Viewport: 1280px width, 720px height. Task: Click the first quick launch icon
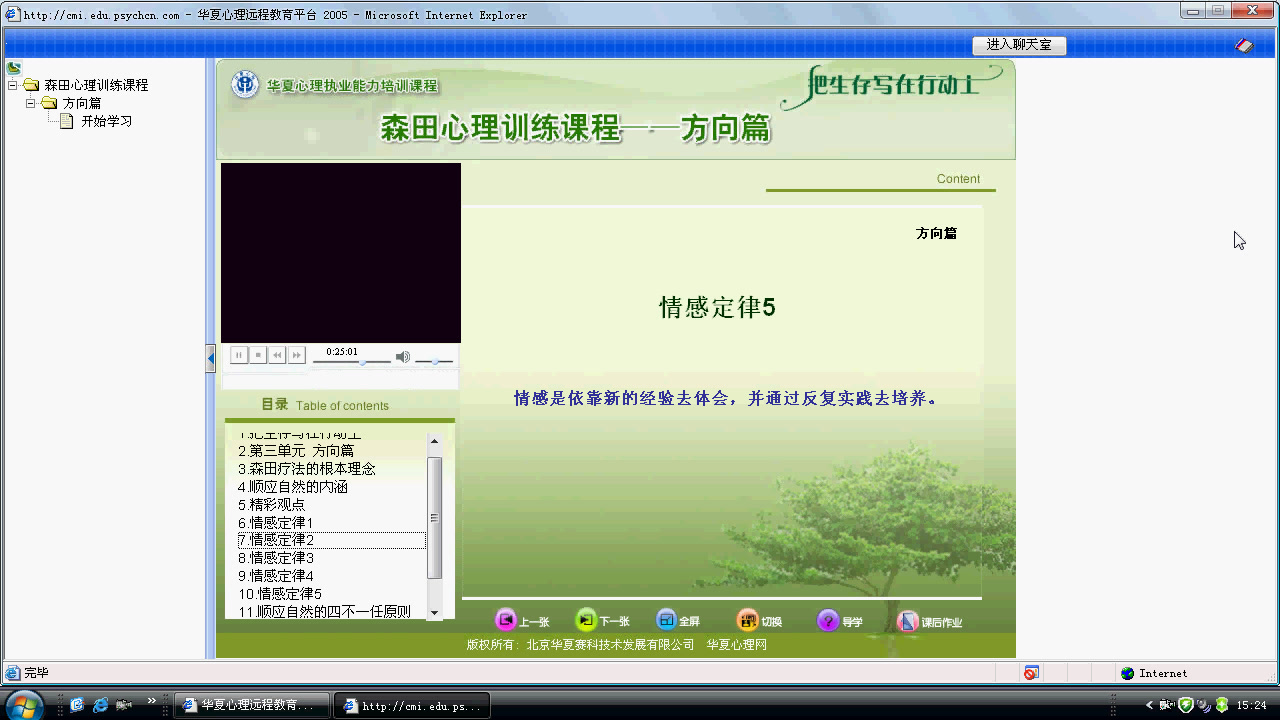coord(77,705)
